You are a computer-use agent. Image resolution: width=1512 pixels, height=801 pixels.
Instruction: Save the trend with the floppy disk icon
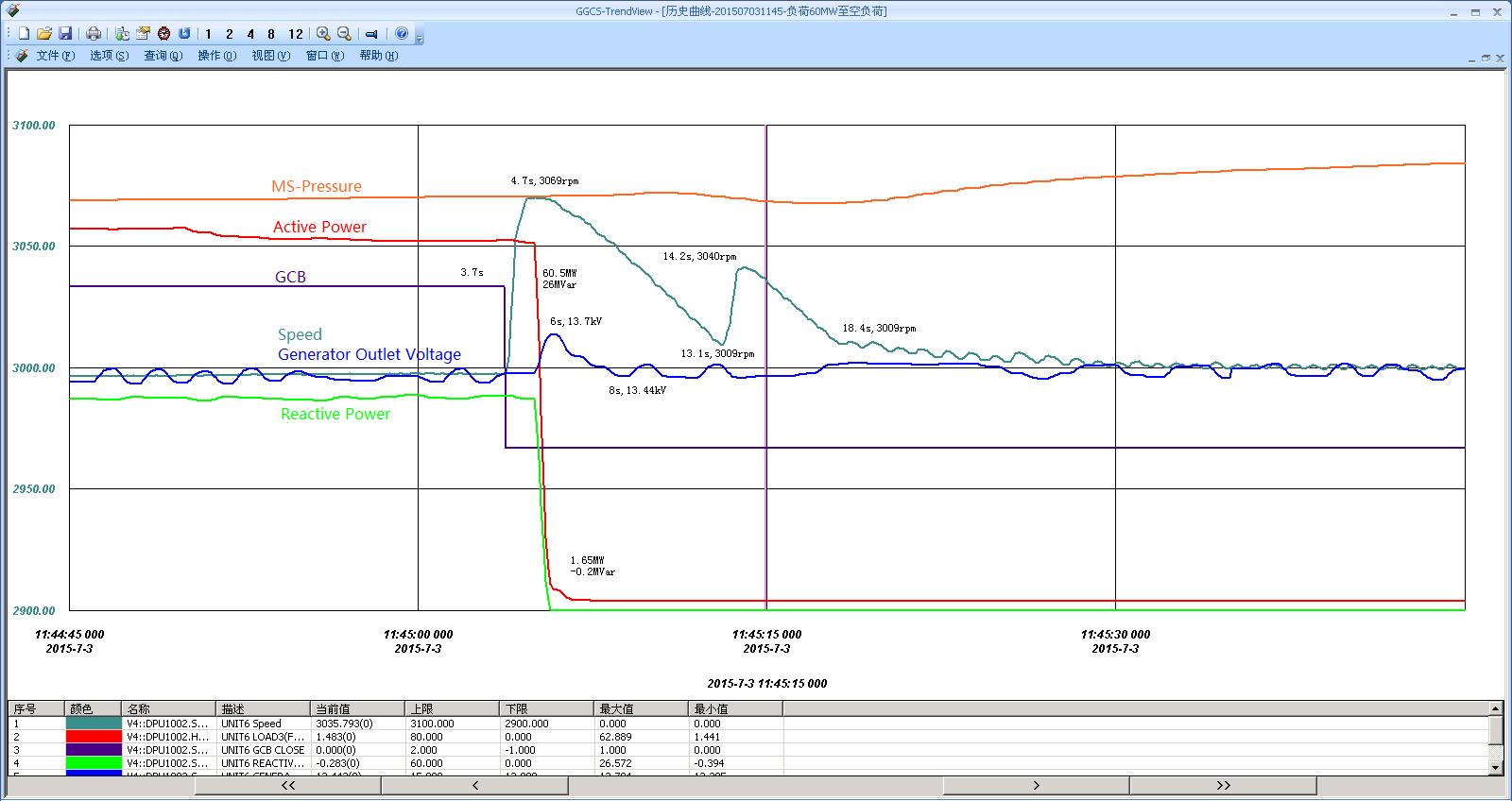click(65, 34)
